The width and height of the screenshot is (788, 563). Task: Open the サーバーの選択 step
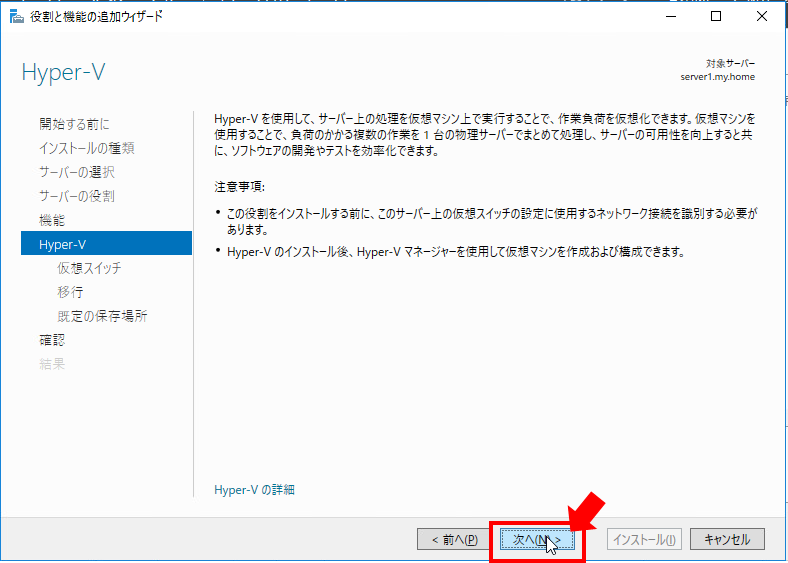click(x=77, y=172)
